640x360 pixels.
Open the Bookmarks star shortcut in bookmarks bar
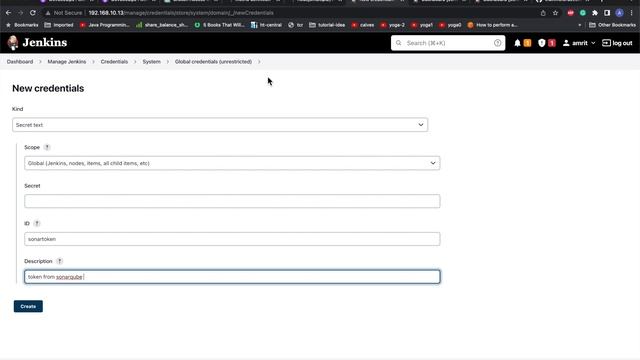click(x=22, y=25)
